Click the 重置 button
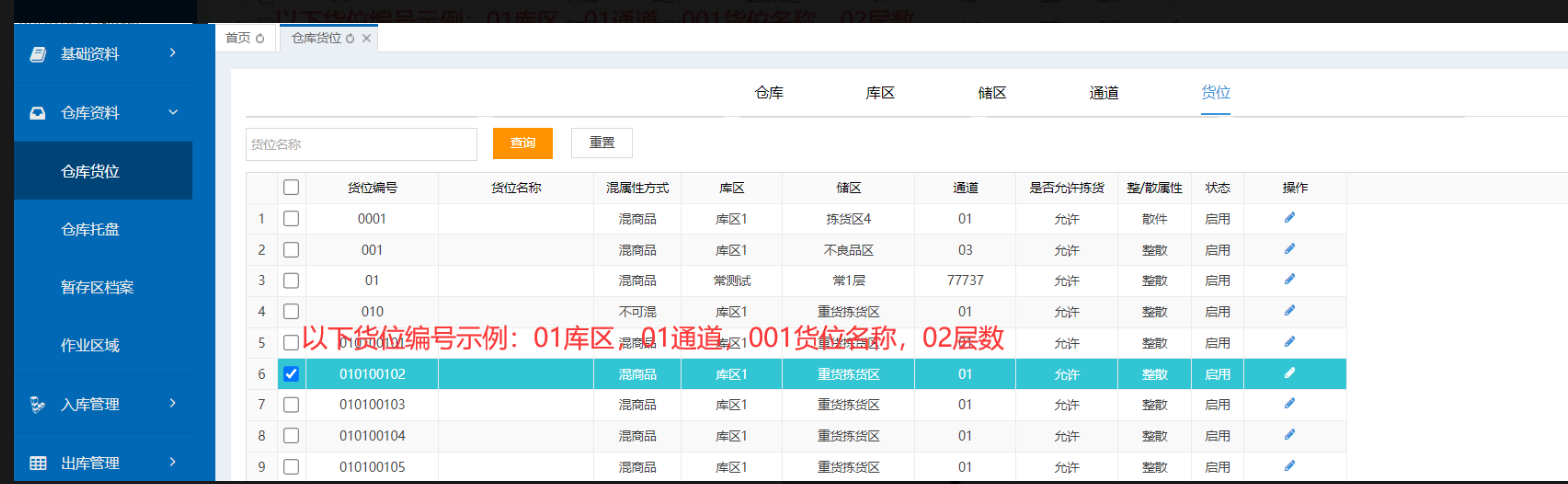 tap(601, 143)
